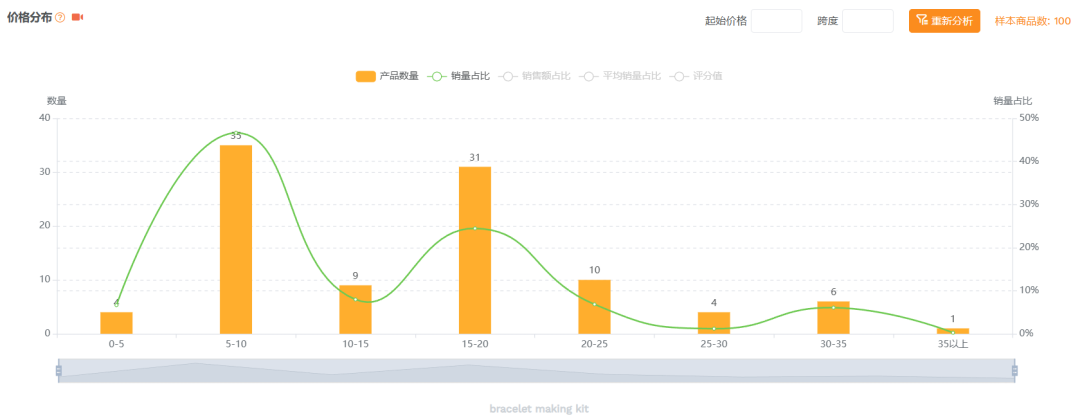Select the right handle of the zoom slider

pyautogui.click(x=1015, y=370)
